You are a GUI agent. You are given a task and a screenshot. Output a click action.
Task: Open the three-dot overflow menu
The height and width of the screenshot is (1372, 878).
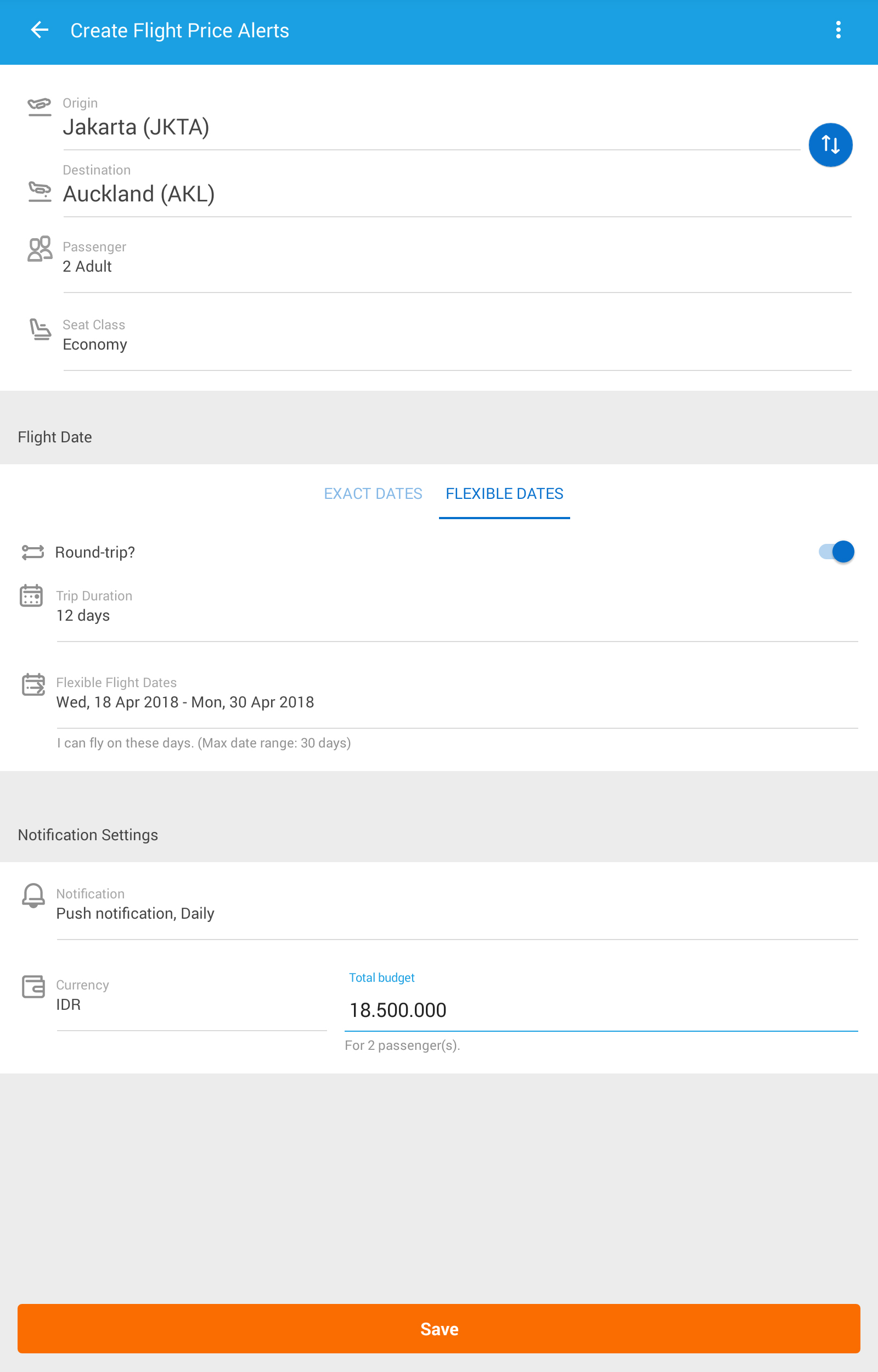pos(837,30)
